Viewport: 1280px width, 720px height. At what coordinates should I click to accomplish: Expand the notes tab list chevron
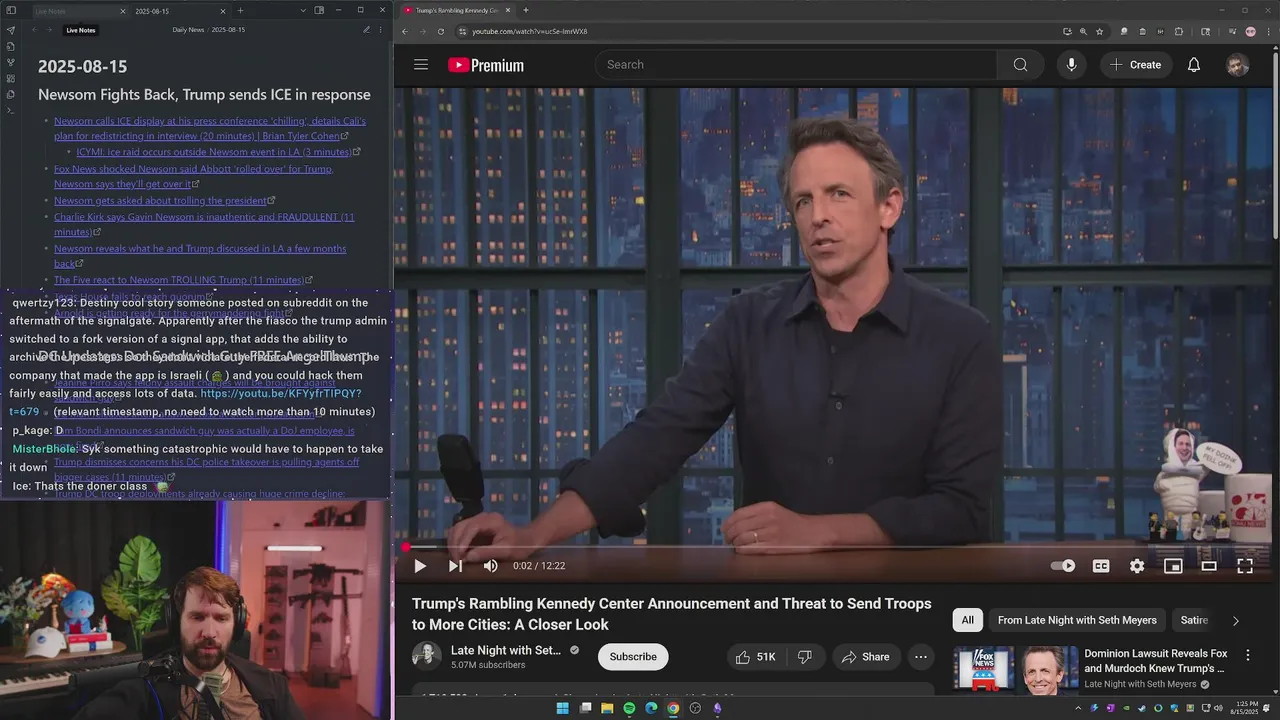301,11
